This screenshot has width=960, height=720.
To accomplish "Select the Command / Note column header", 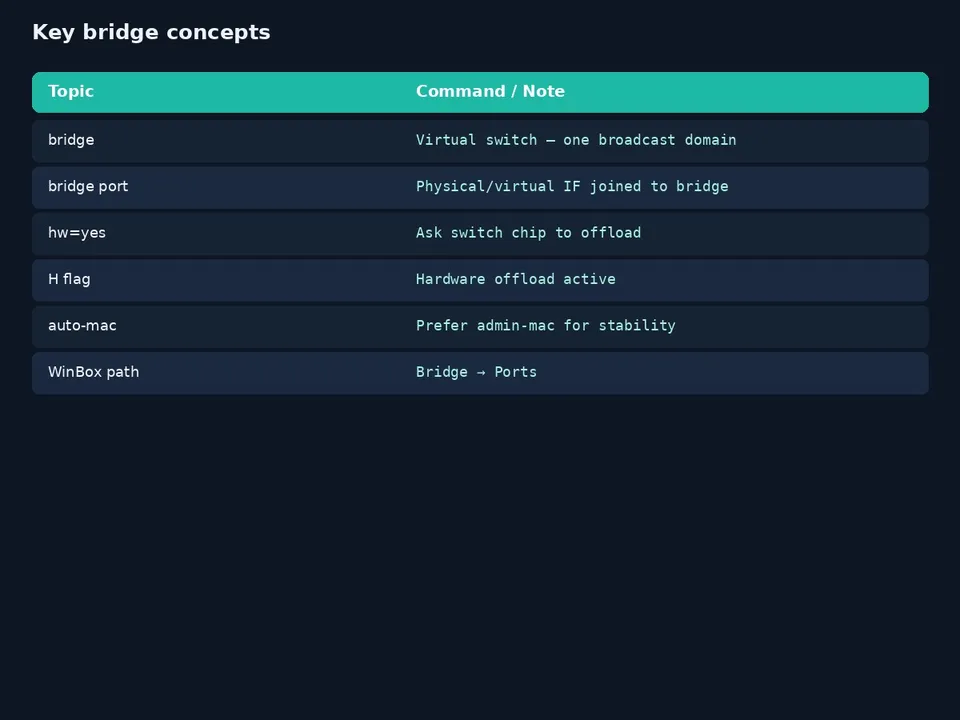I will click(x=490, y=91).
